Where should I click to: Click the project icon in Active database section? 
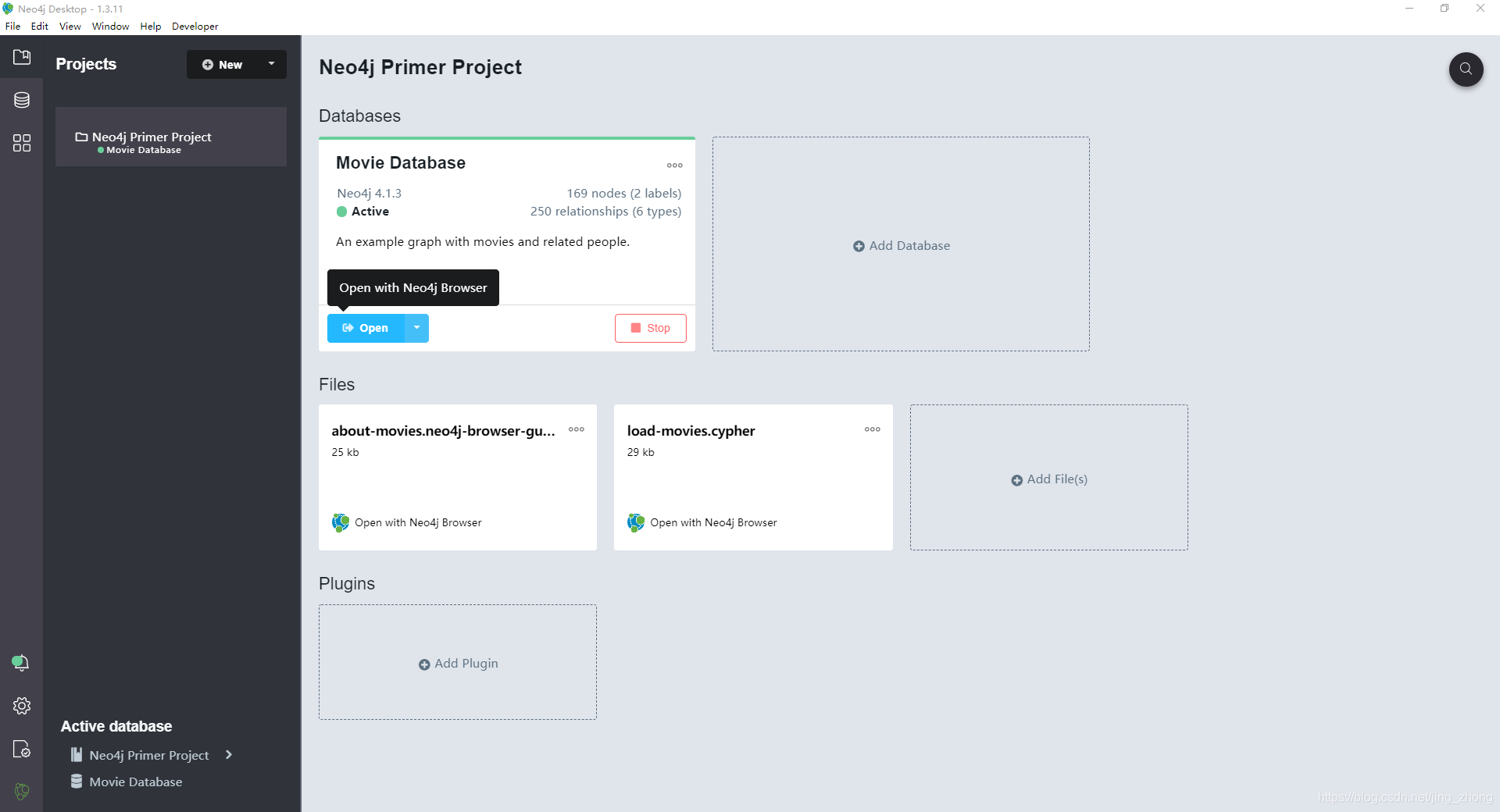point(77,754)
